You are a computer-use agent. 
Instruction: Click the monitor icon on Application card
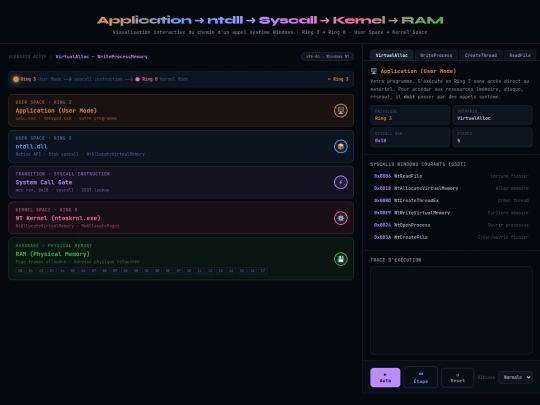pyautogui.click(x=341, y=111)
